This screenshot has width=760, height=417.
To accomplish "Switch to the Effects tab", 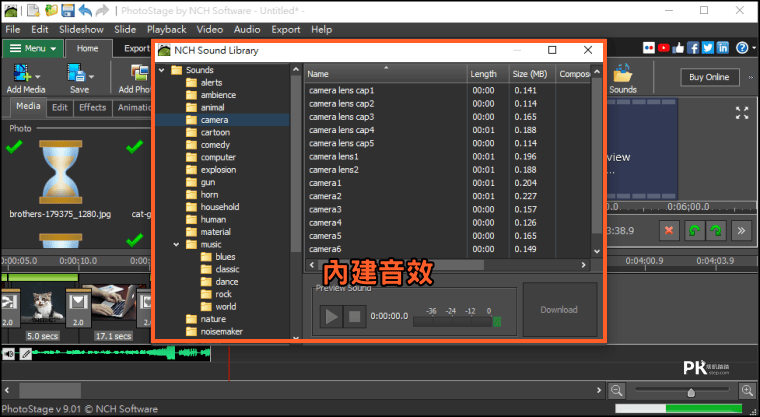I will click(93, 108).
